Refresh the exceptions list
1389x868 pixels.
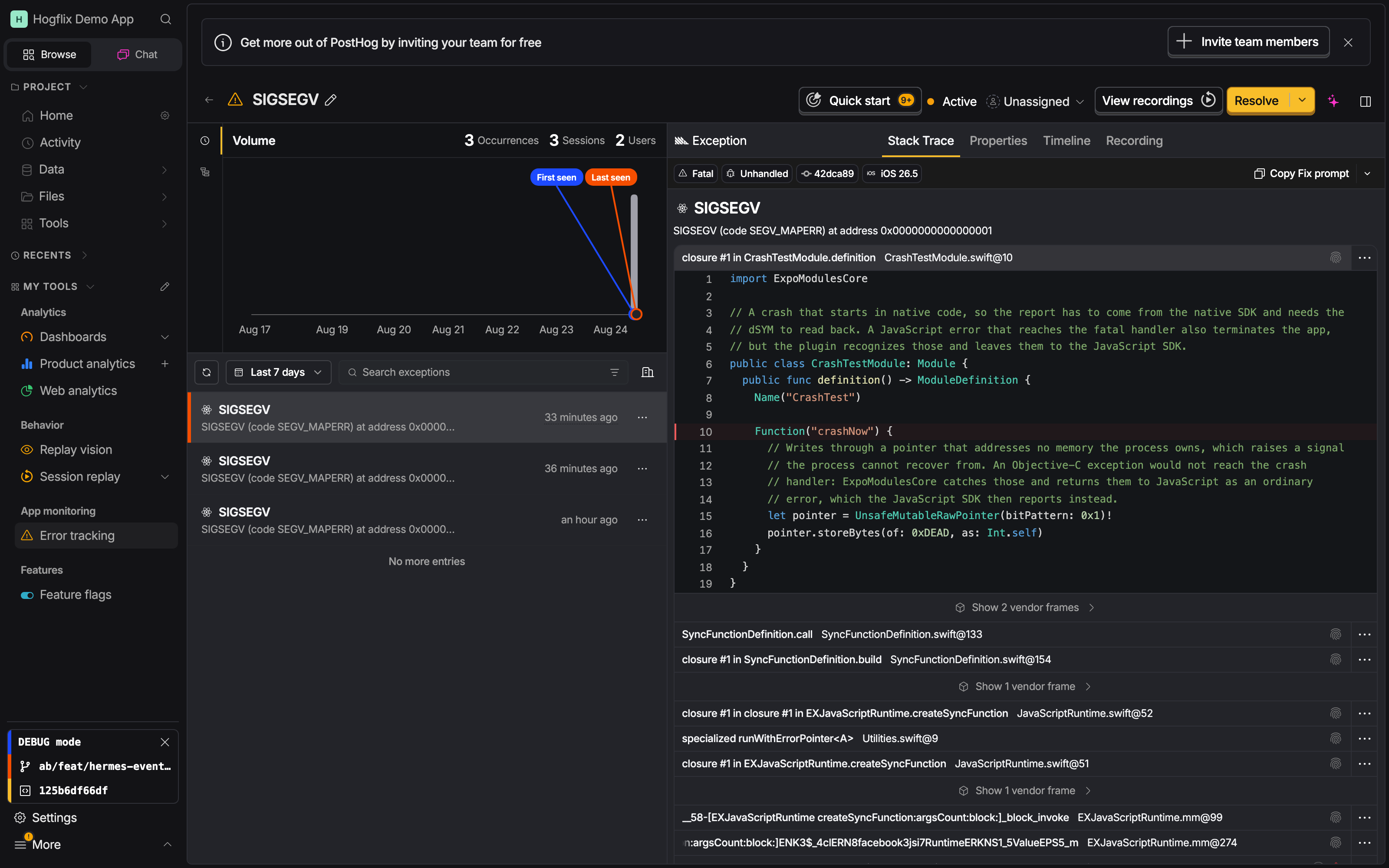(207, 372)
